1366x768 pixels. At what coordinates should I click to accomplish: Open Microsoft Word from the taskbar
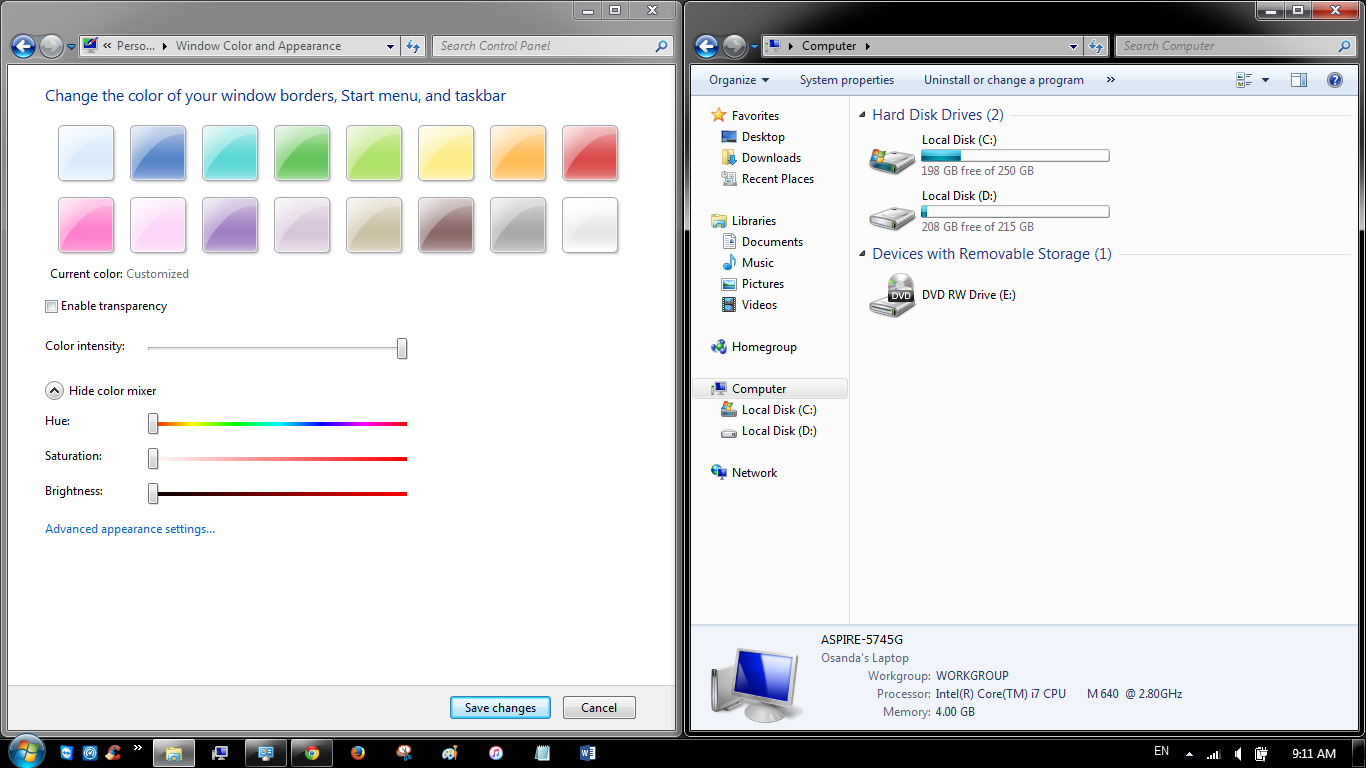[588, 753]
